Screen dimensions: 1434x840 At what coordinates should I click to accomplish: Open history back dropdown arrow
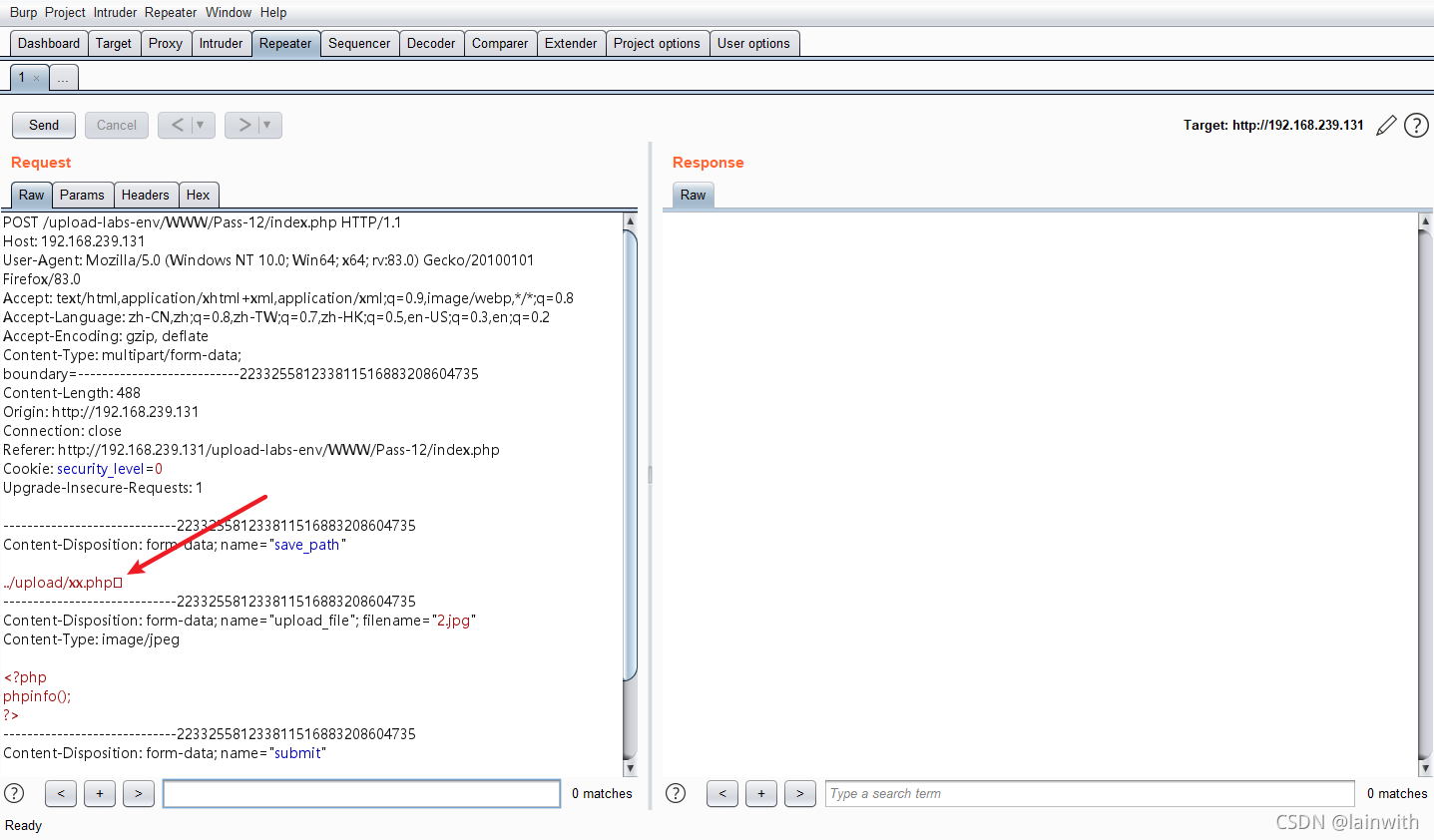201,125
